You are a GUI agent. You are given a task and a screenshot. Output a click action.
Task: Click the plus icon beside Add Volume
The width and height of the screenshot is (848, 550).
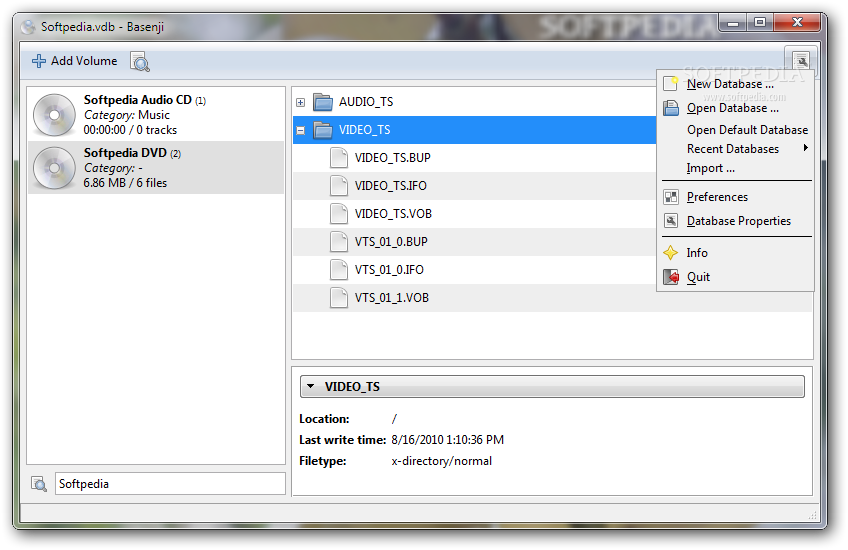point(39,61)
